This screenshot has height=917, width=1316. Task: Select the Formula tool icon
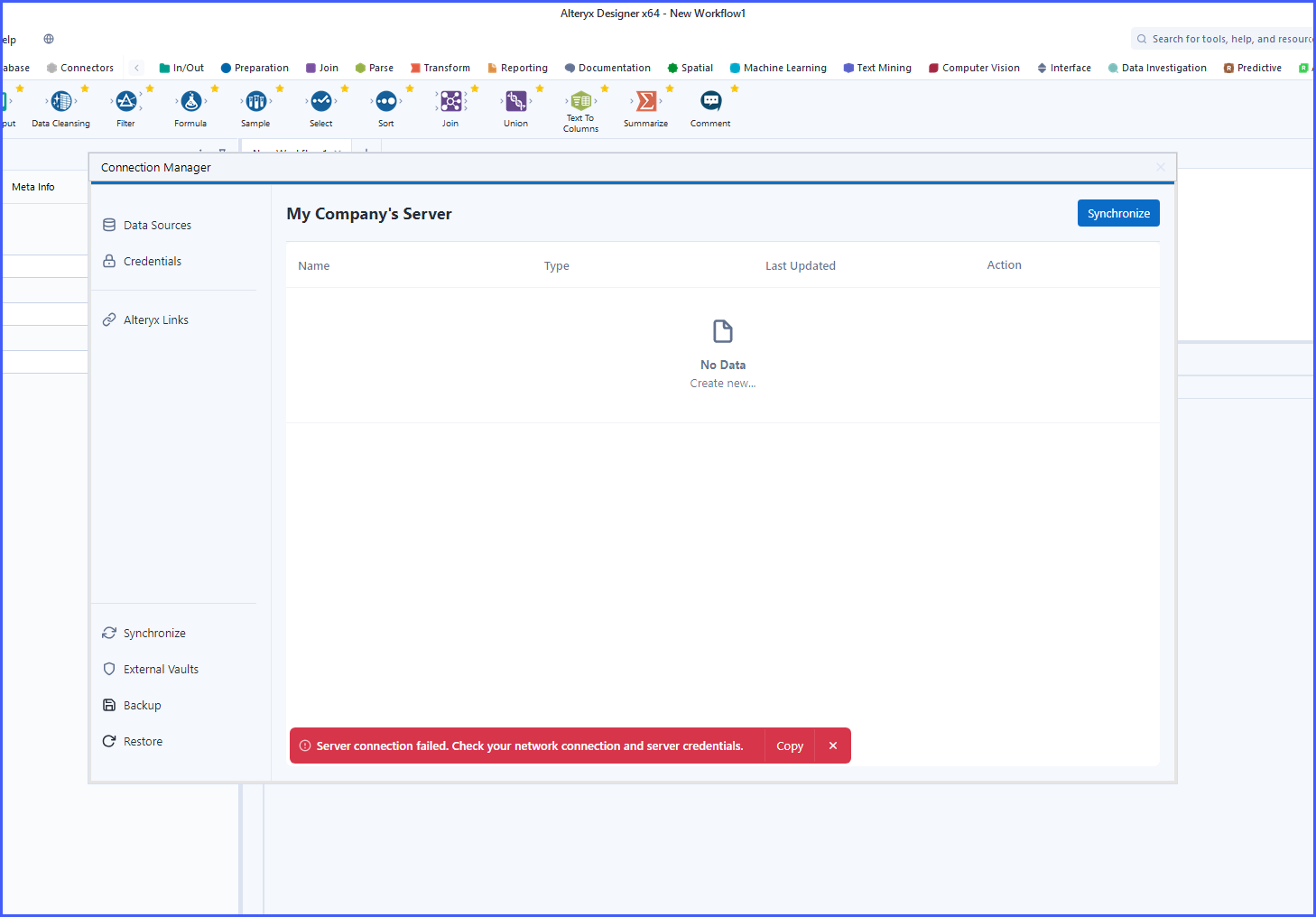pos(191,101)
